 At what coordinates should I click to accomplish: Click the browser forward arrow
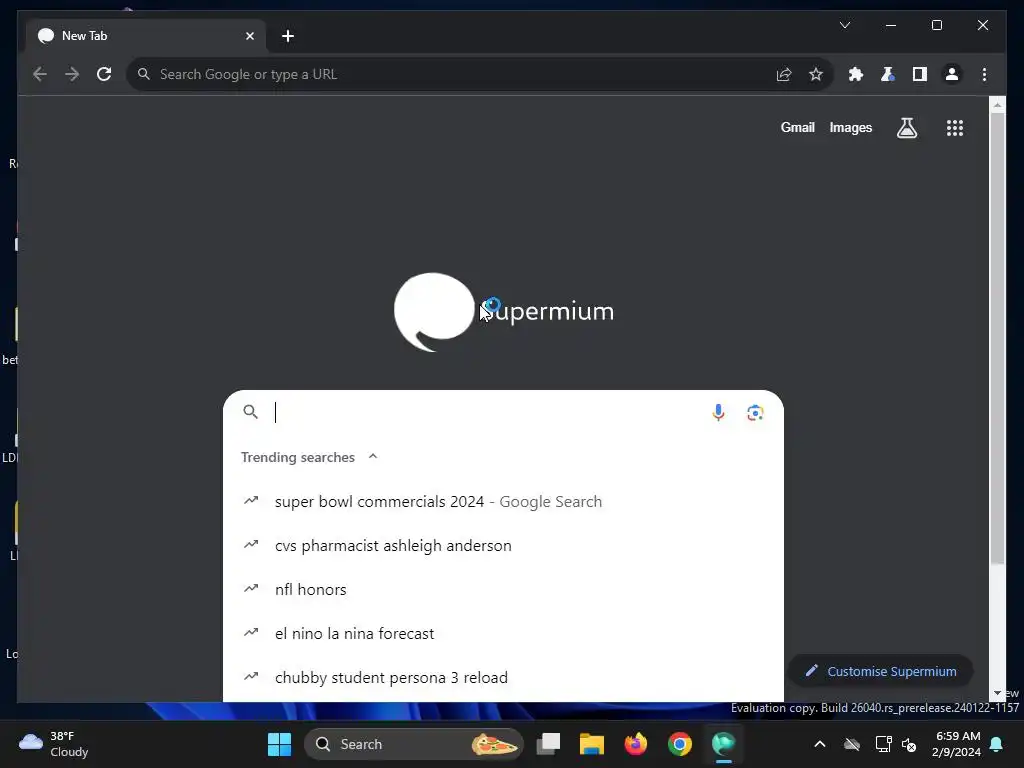72,74
